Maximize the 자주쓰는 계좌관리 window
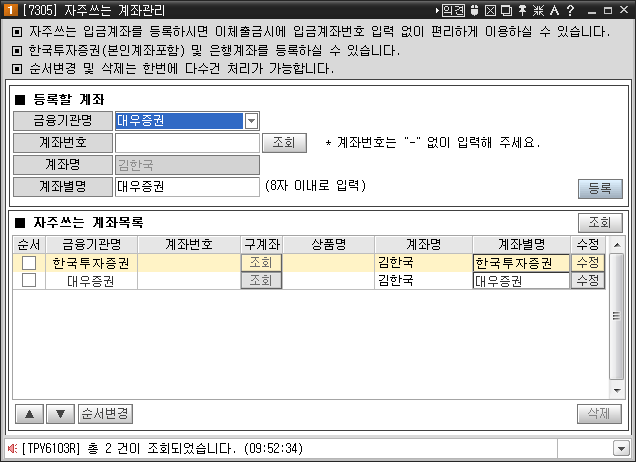The height and width of the screenshot is (462, 636). (x=608, y=11)
